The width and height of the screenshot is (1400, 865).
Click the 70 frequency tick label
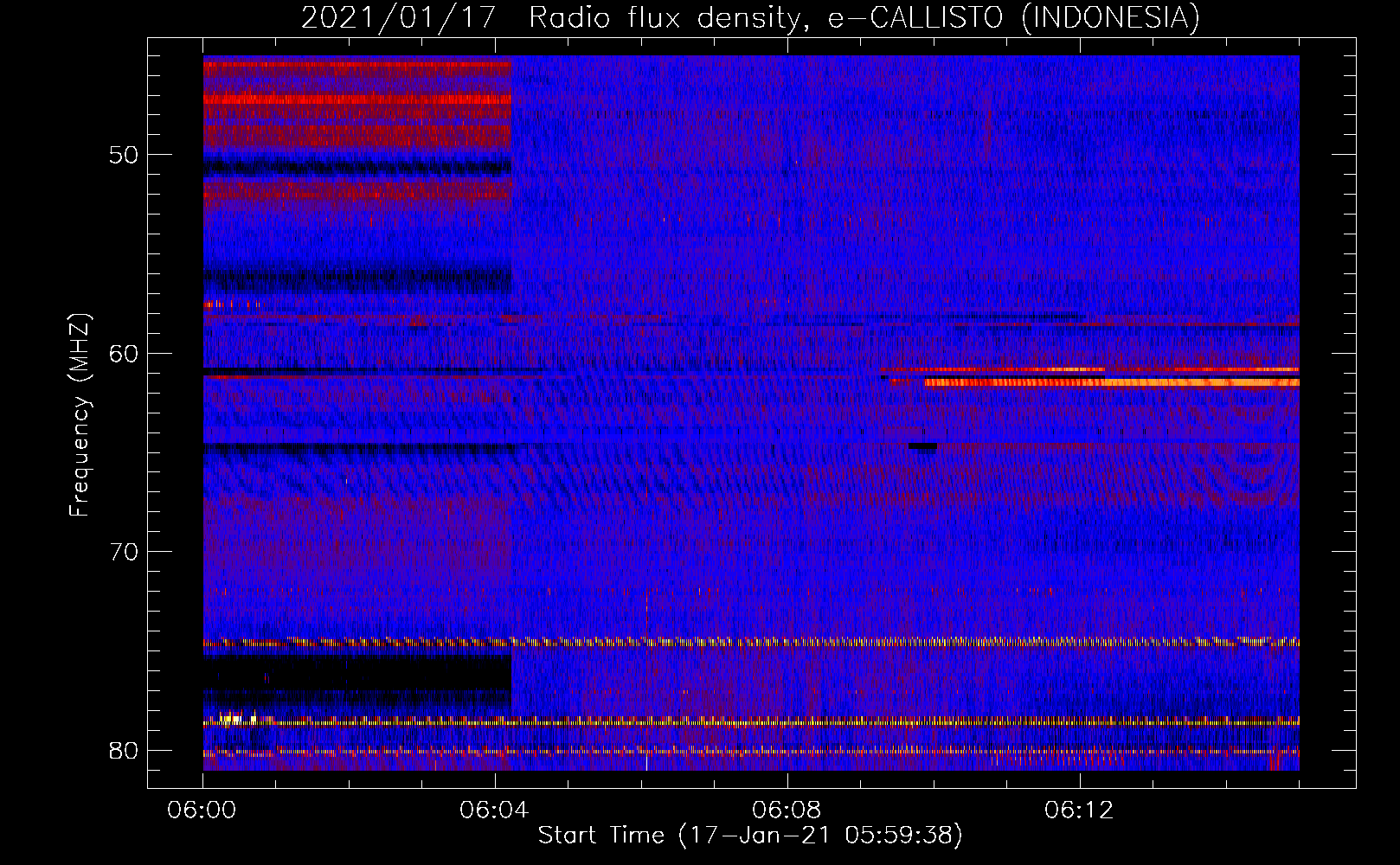coord(124,552)
